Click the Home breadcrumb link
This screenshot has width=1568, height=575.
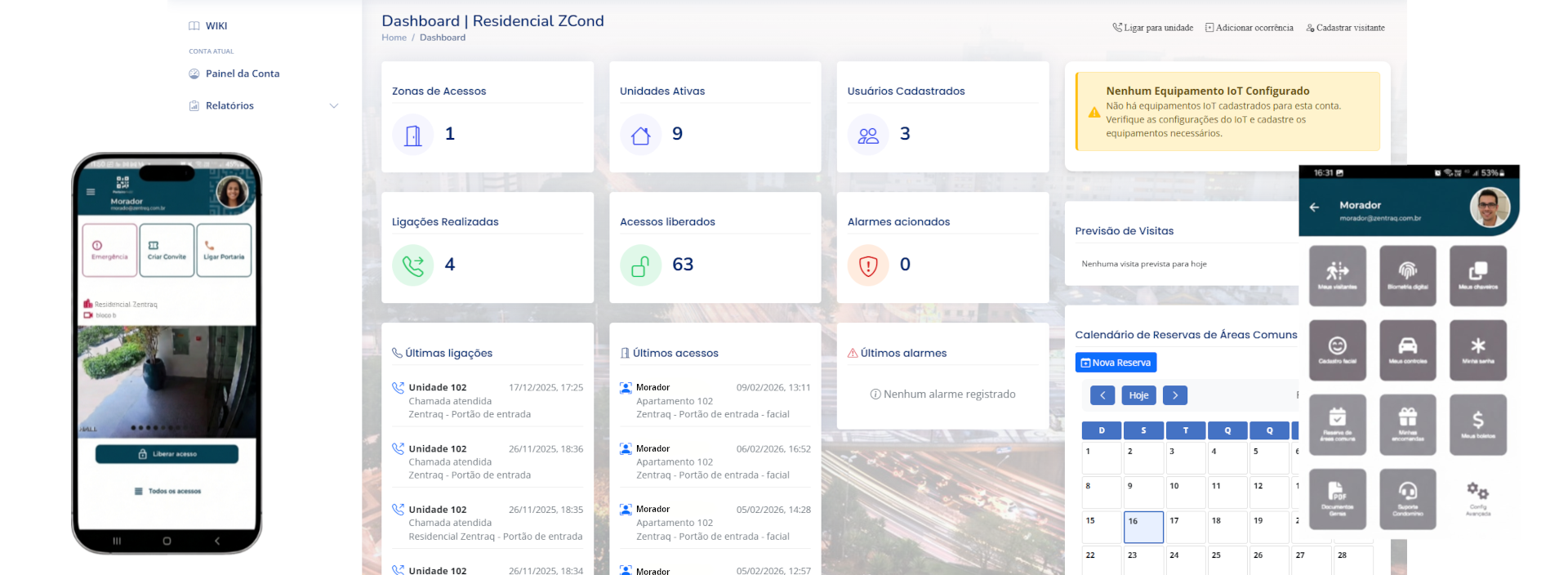pyautogui.click(x=394, y=38)
